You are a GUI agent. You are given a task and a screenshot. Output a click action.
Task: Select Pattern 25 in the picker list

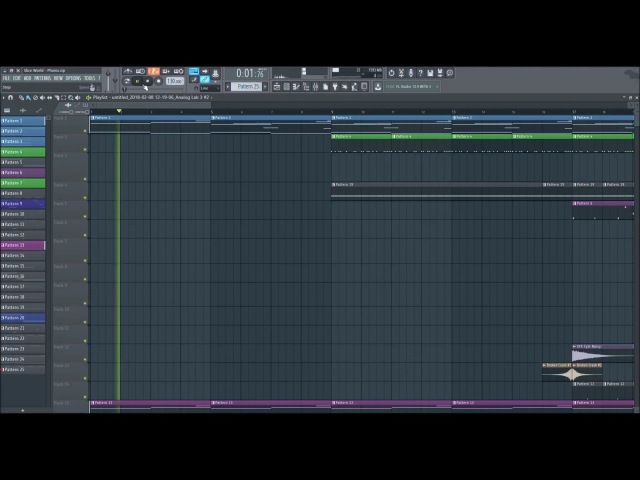pos(23,369)
